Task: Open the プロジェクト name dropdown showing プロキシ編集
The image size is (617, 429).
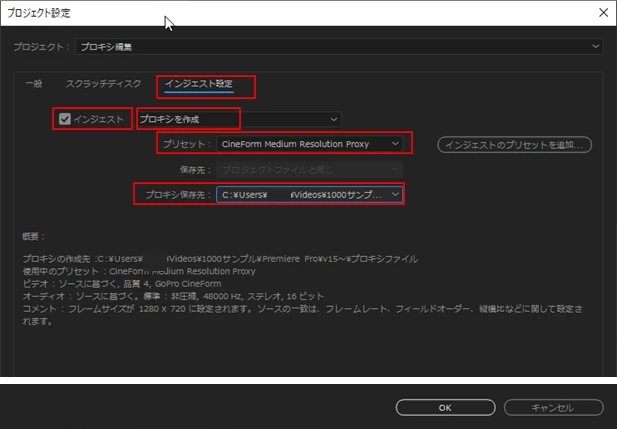Action: pyautogui.click(x=339, y=47)
